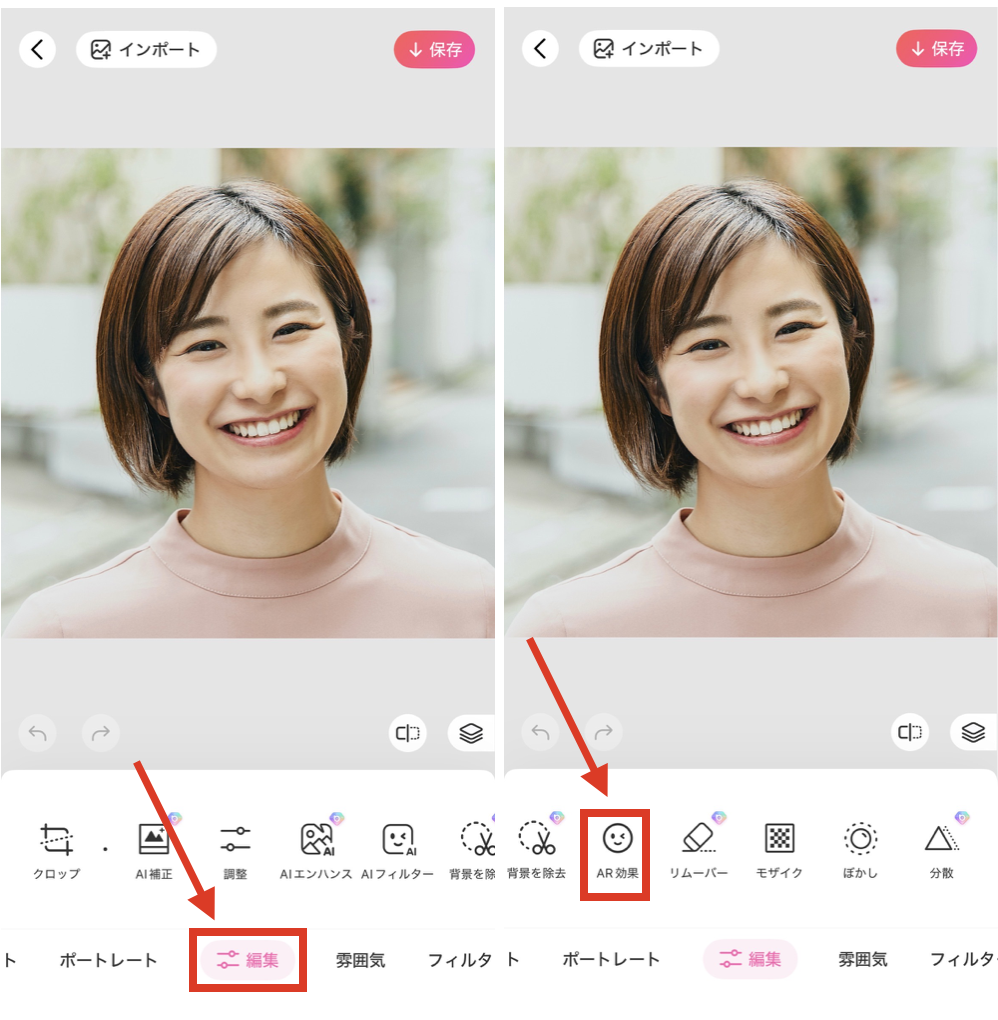Switch to 雰囲気 tab in right screen
Image resolution: width=998 pixels, height=1020 pixels.
862,960
